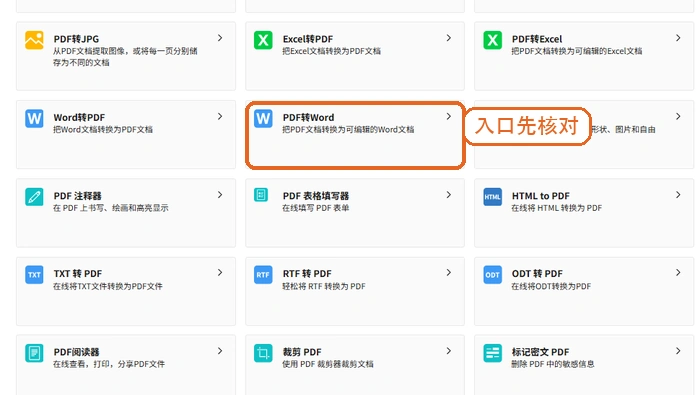This screenshot has height=395, width=700.
Task: Open PDF阅读器 card chevron arrow
Action: (x=220, y=351)
